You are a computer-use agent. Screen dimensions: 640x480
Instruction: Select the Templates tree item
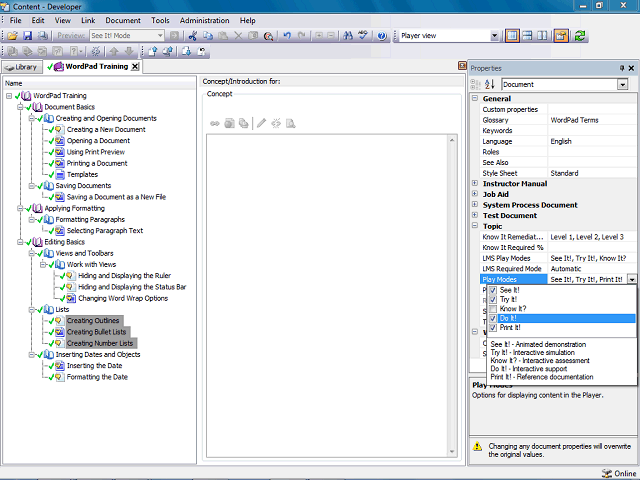pyautogui.click(x=82, y=174)
